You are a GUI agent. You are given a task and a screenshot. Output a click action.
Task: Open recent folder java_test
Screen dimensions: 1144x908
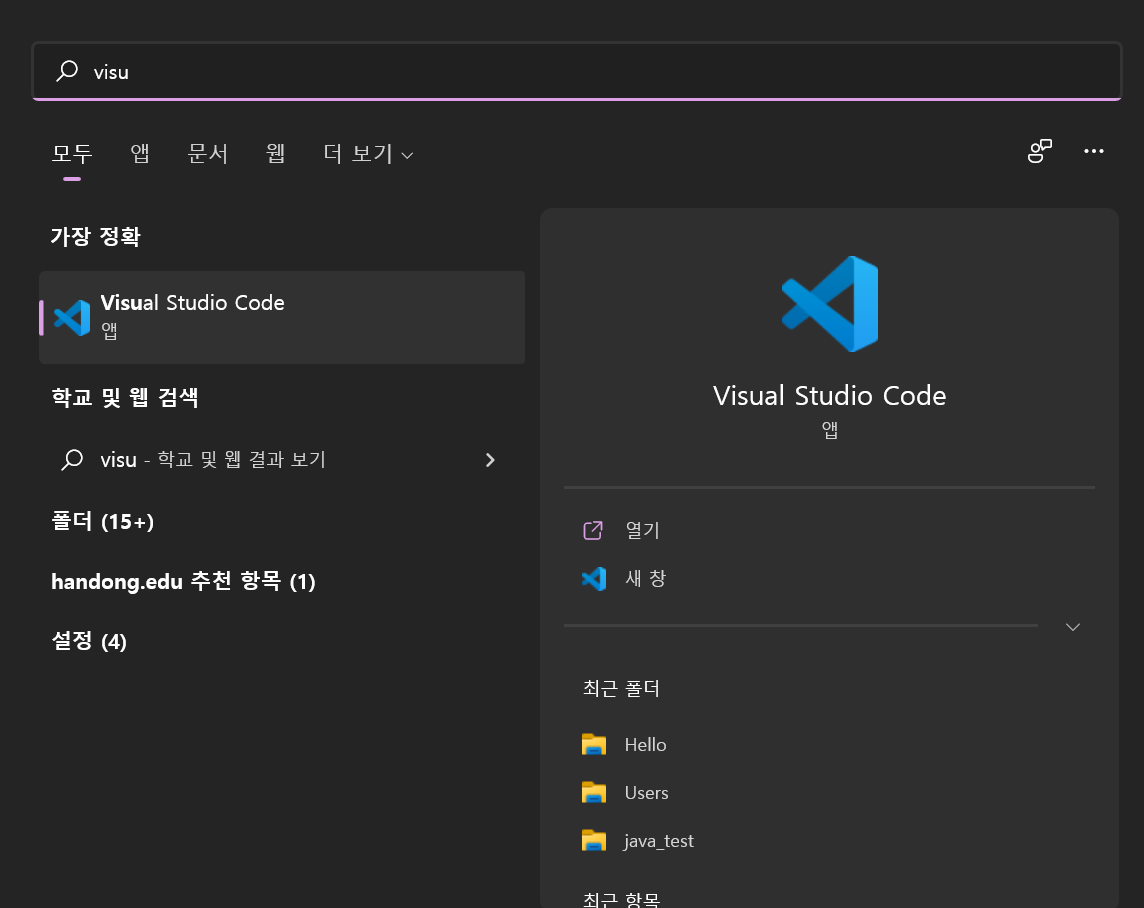(659, 841)
